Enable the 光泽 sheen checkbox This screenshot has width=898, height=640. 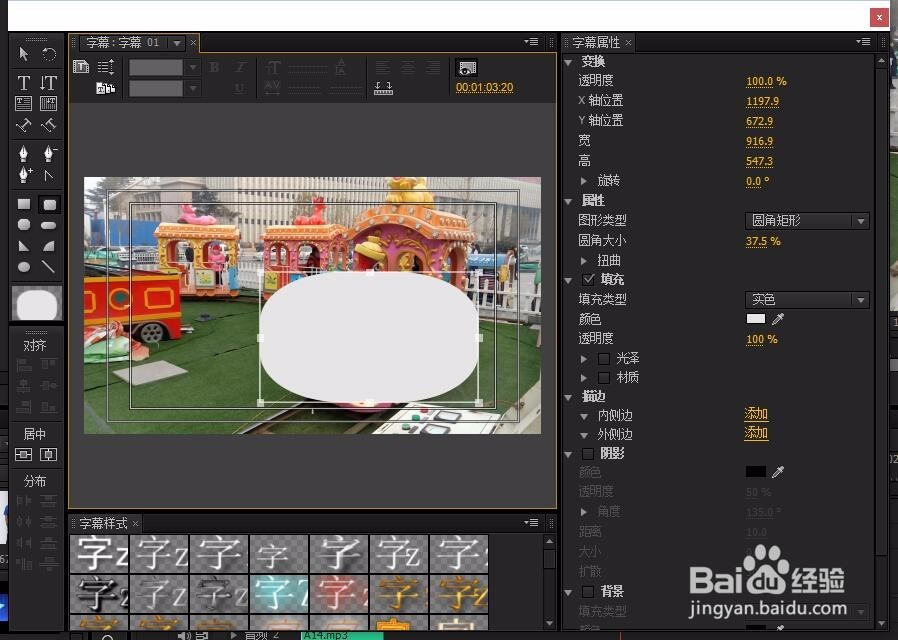604,359
